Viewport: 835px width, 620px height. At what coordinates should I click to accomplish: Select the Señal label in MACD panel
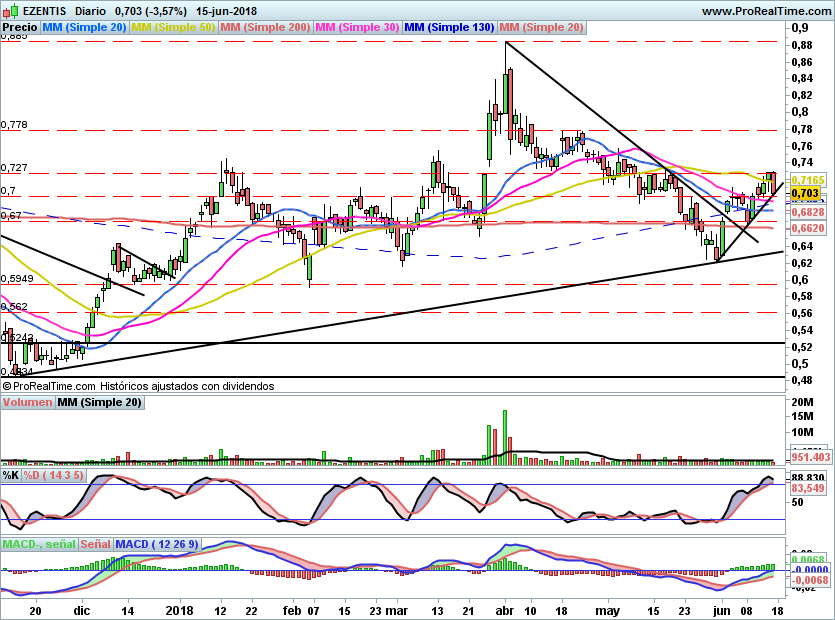(96, 544)
